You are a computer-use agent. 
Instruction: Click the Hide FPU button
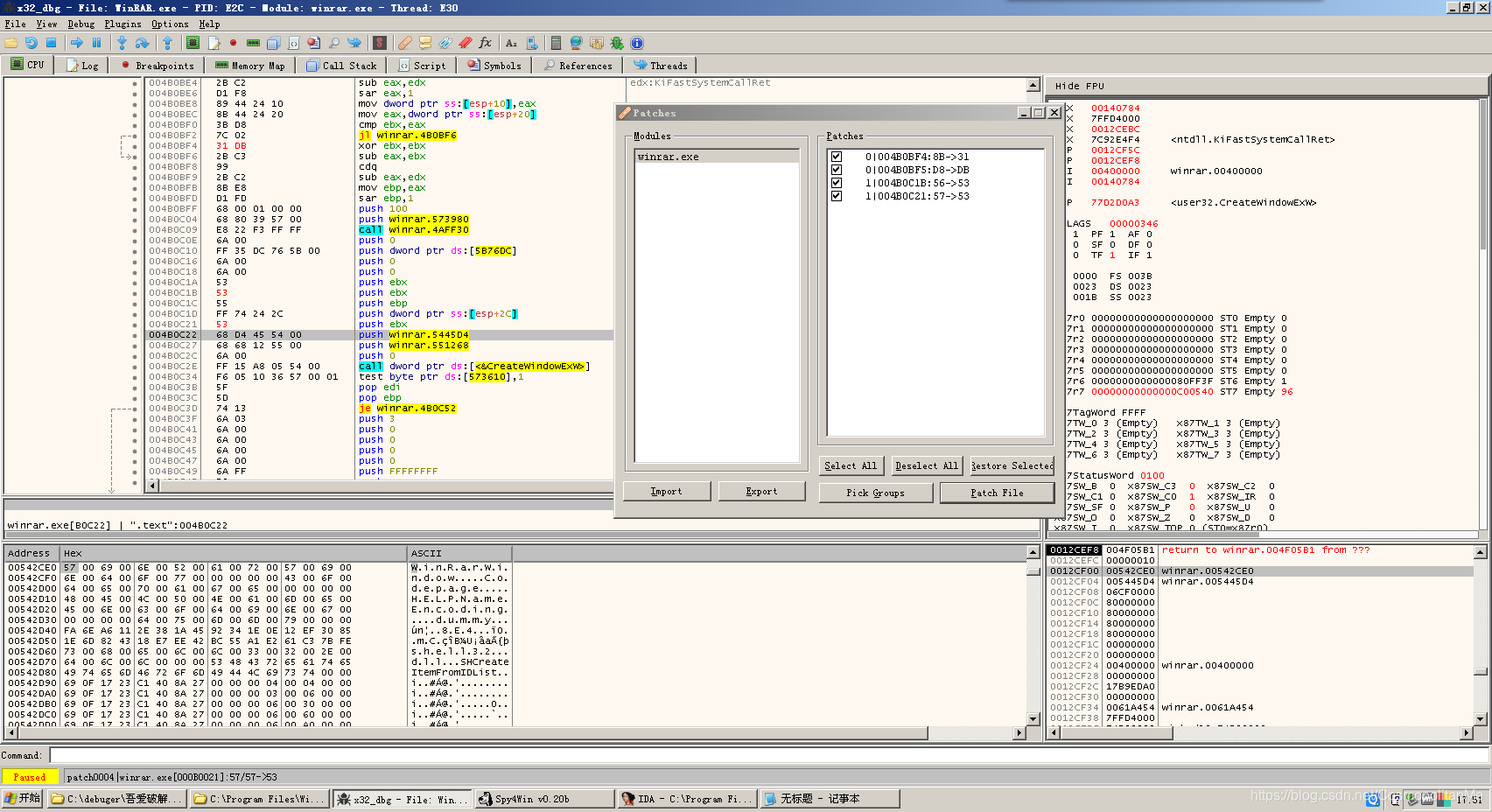pos(1265,86)
